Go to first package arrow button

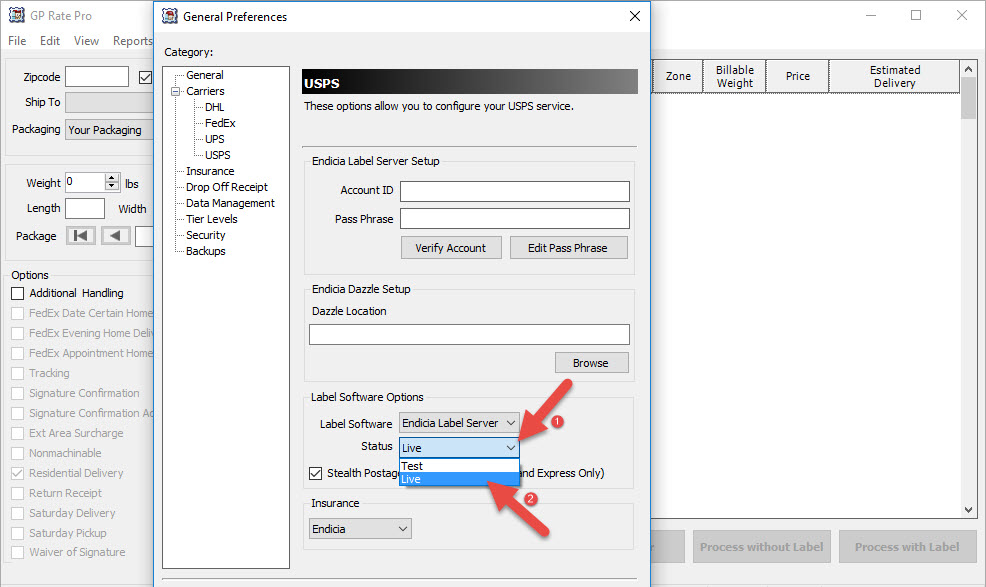[80, 236]
